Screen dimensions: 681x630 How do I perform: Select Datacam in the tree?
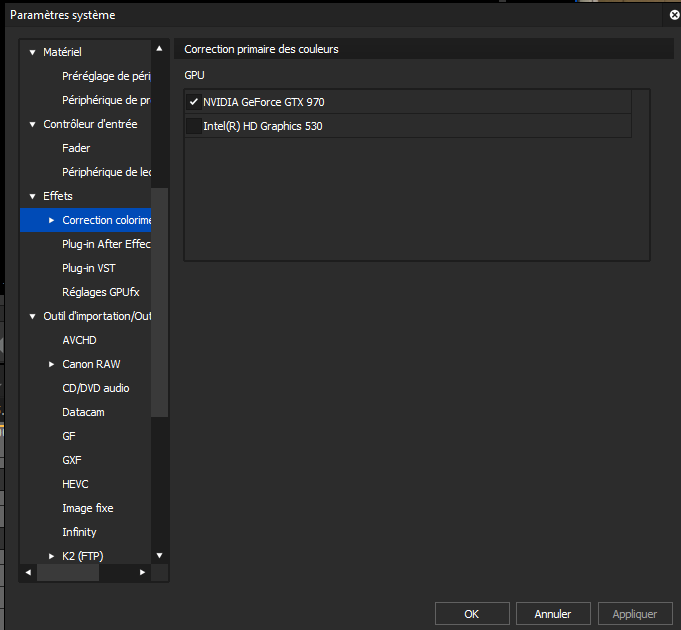point(83,412)
